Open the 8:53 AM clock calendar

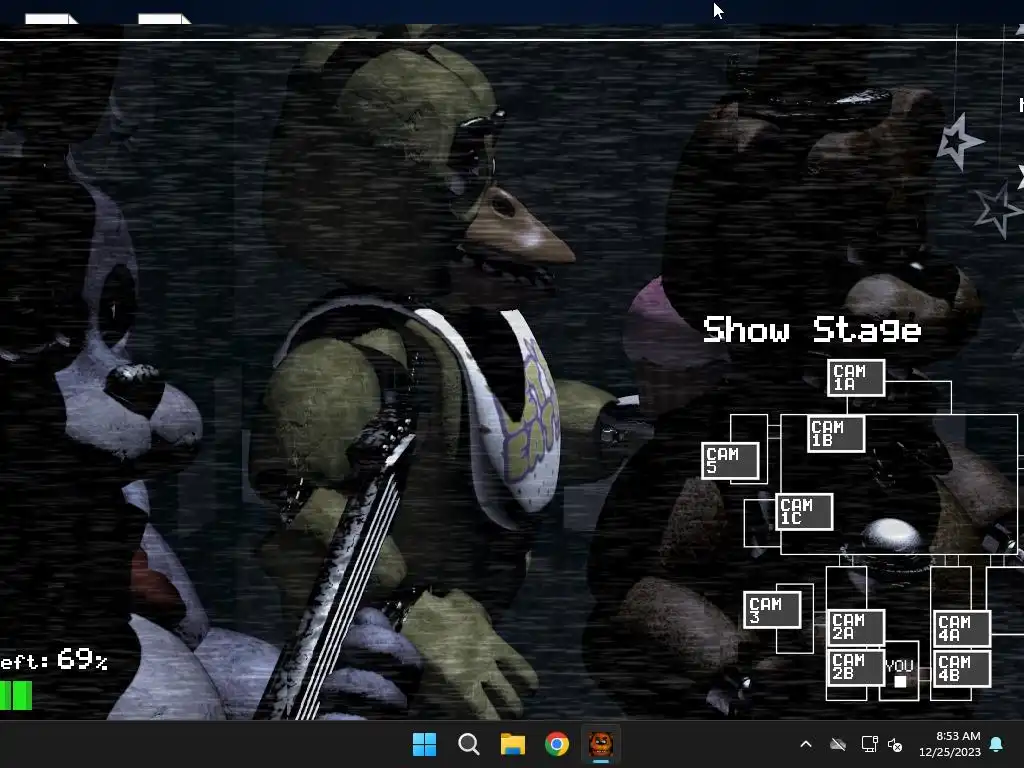950,744
